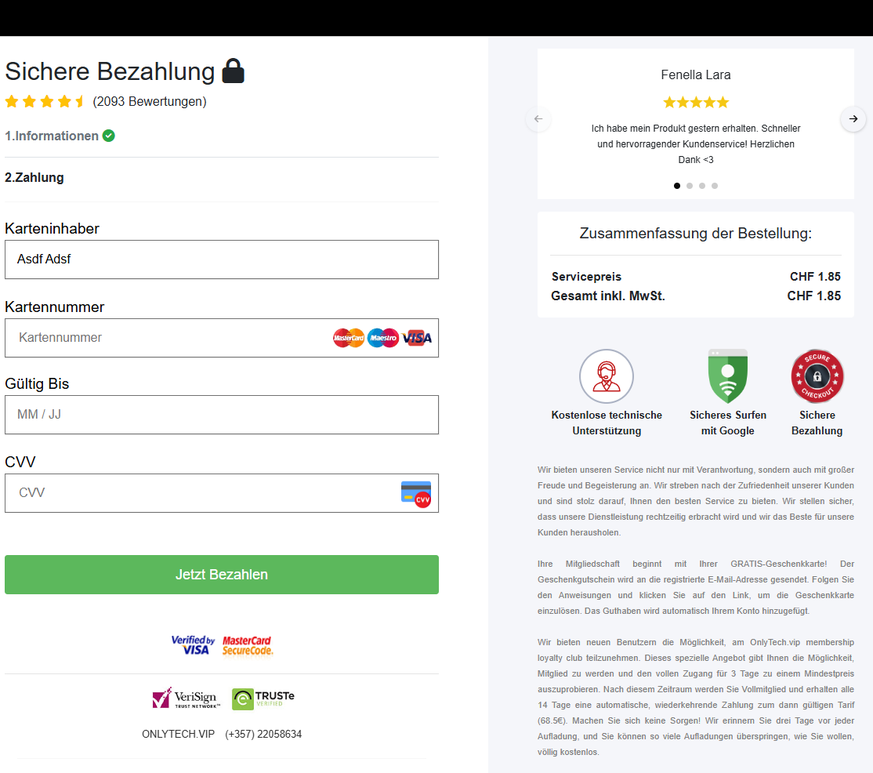This screenshot has height=773, width=873.
Task: Select the Karteninhaber name field
Action: 221,259
